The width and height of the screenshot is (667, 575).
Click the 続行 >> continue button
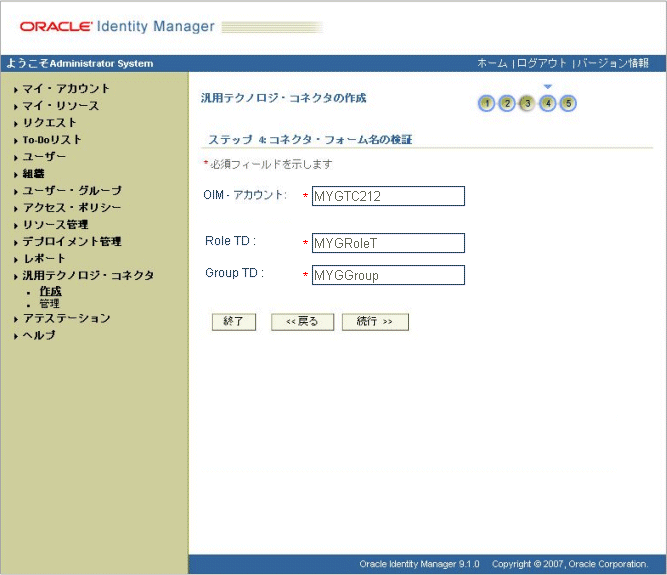click(x=375, y=322)
